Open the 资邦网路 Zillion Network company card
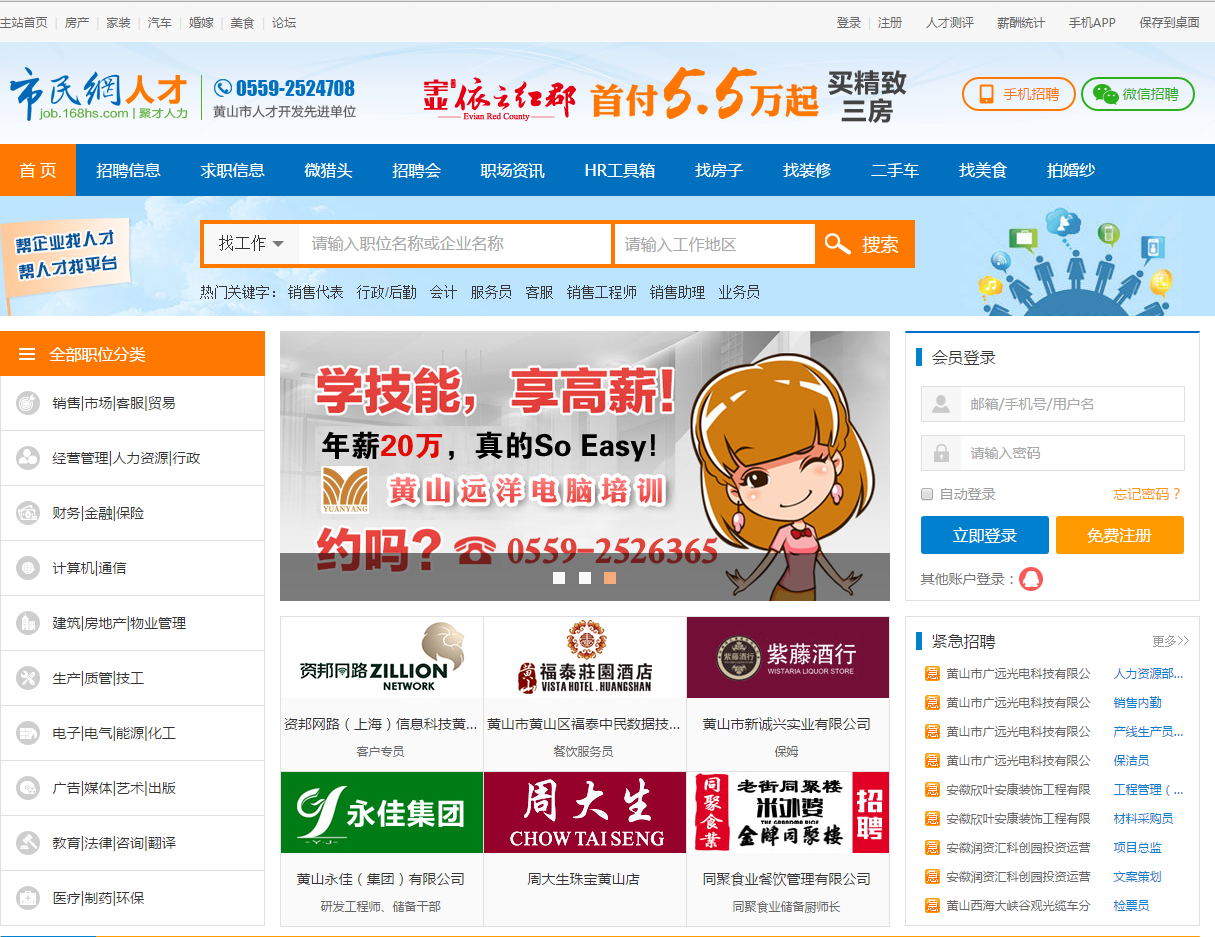The height and width of the screenshot is (937, 1215). (x=382, y=694)
